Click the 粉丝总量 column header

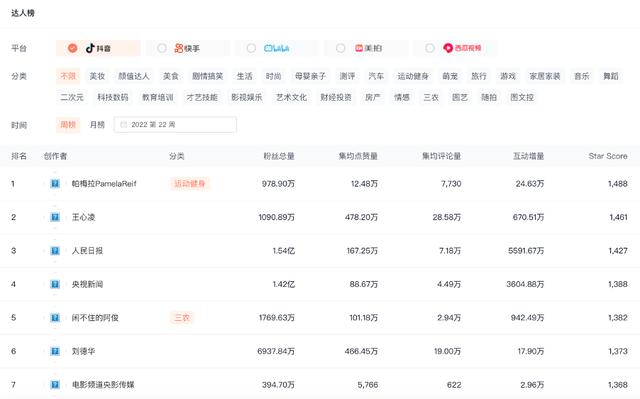(x=279, y=156)
